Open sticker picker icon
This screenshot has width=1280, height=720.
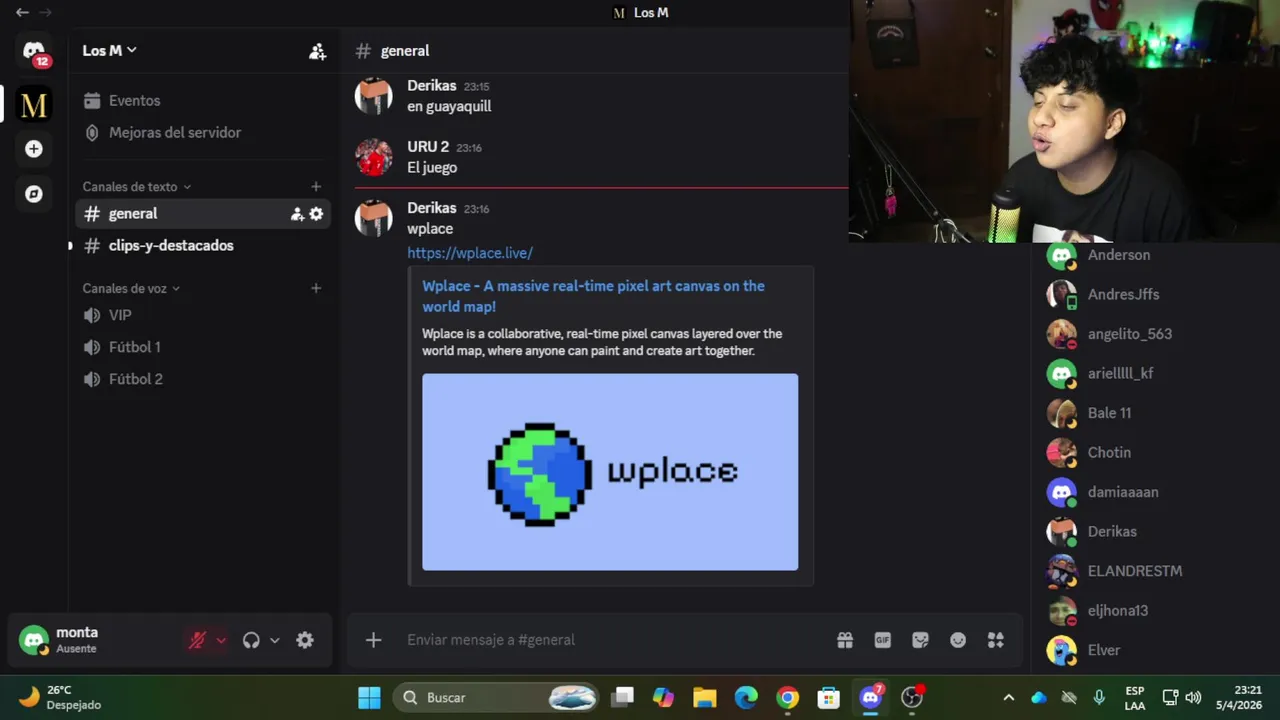[920, 640]
